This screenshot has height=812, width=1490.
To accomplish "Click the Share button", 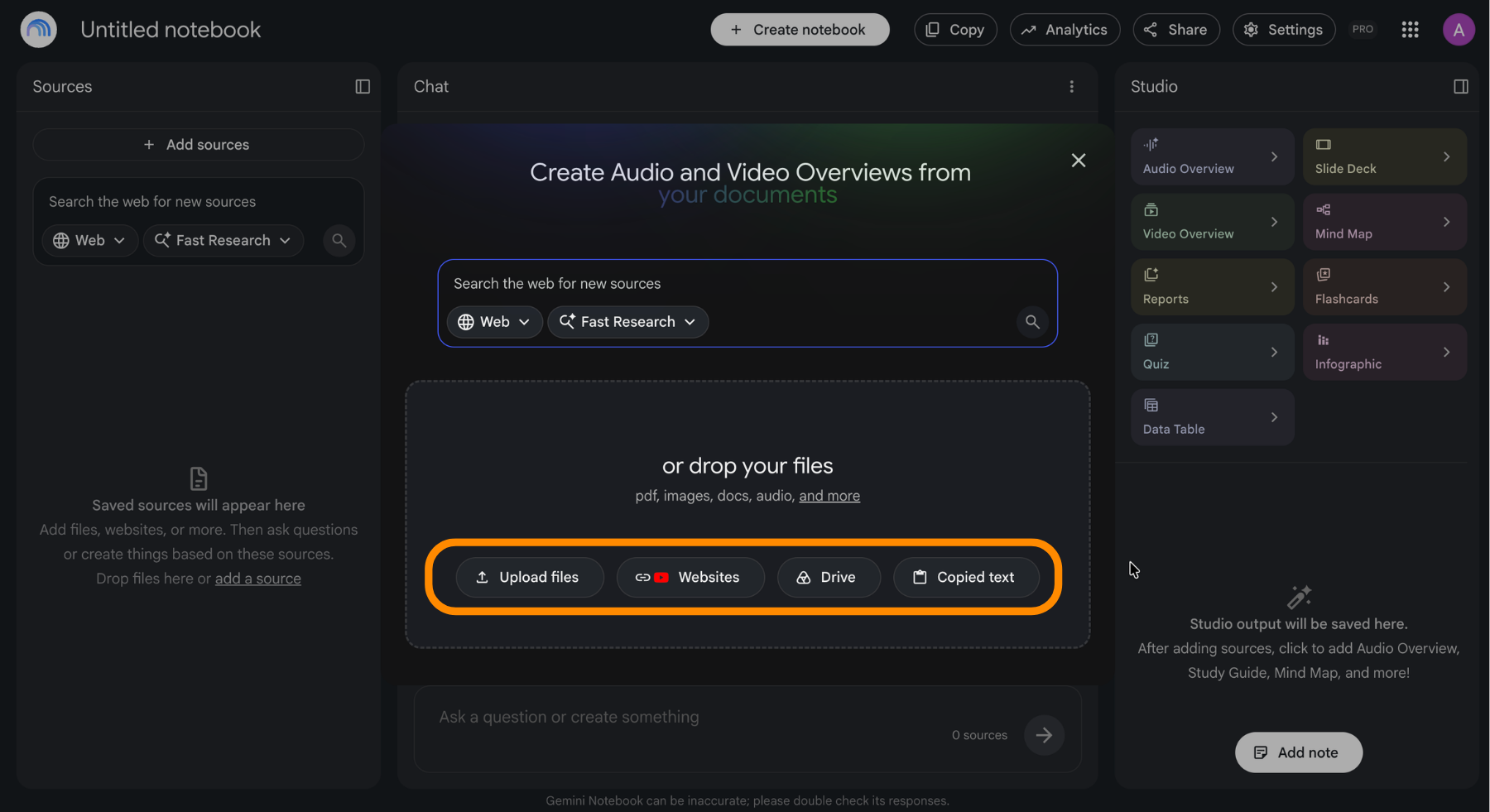I will point(1175,30).
